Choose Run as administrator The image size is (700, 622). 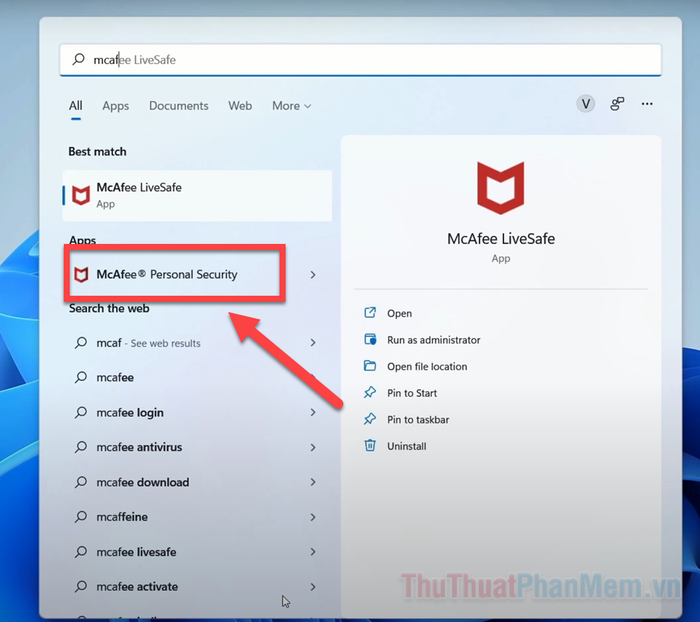tap(433, 340)
